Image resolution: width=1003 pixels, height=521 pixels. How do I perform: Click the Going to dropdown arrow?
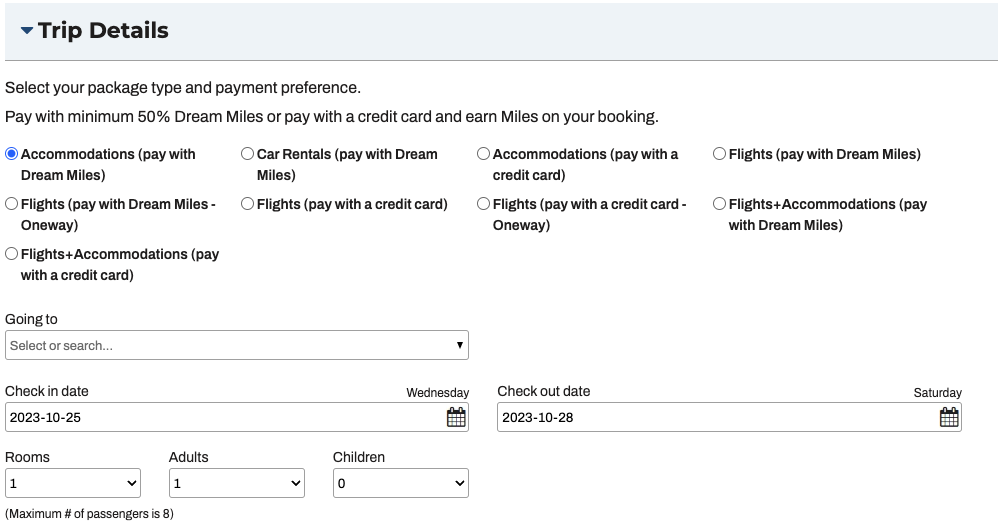pyautogui.click(x=459, y=346)
